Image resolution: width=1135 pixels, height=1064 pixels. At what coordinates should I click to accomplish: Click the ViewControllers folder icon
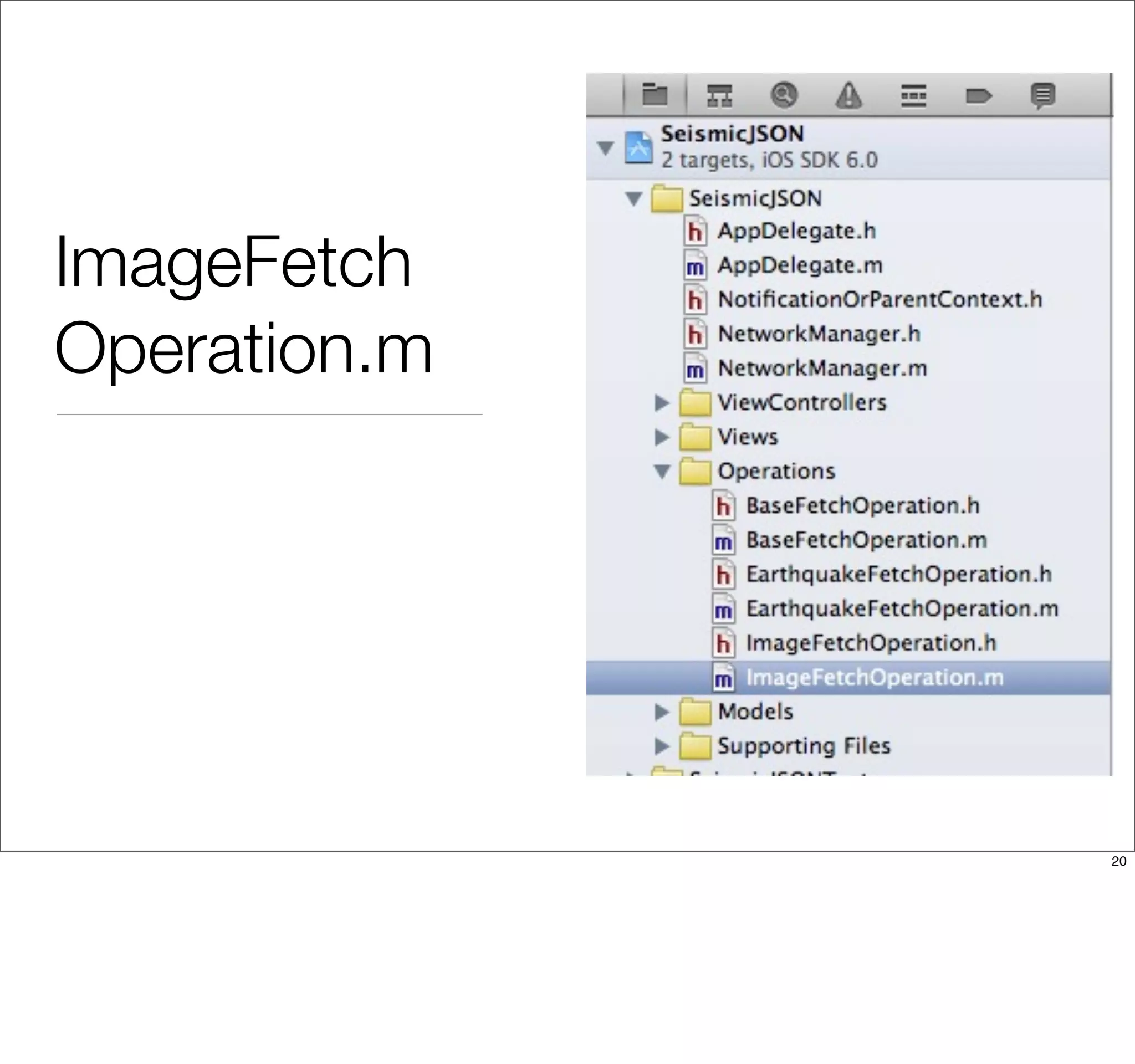click(x=696, y=402)
